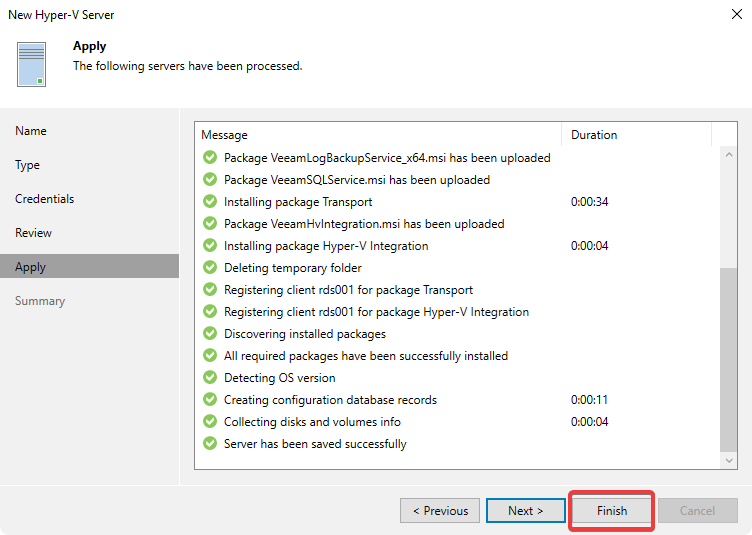Switch to the Type wizard step
The image size is (752, 535).
coord(28,165)
